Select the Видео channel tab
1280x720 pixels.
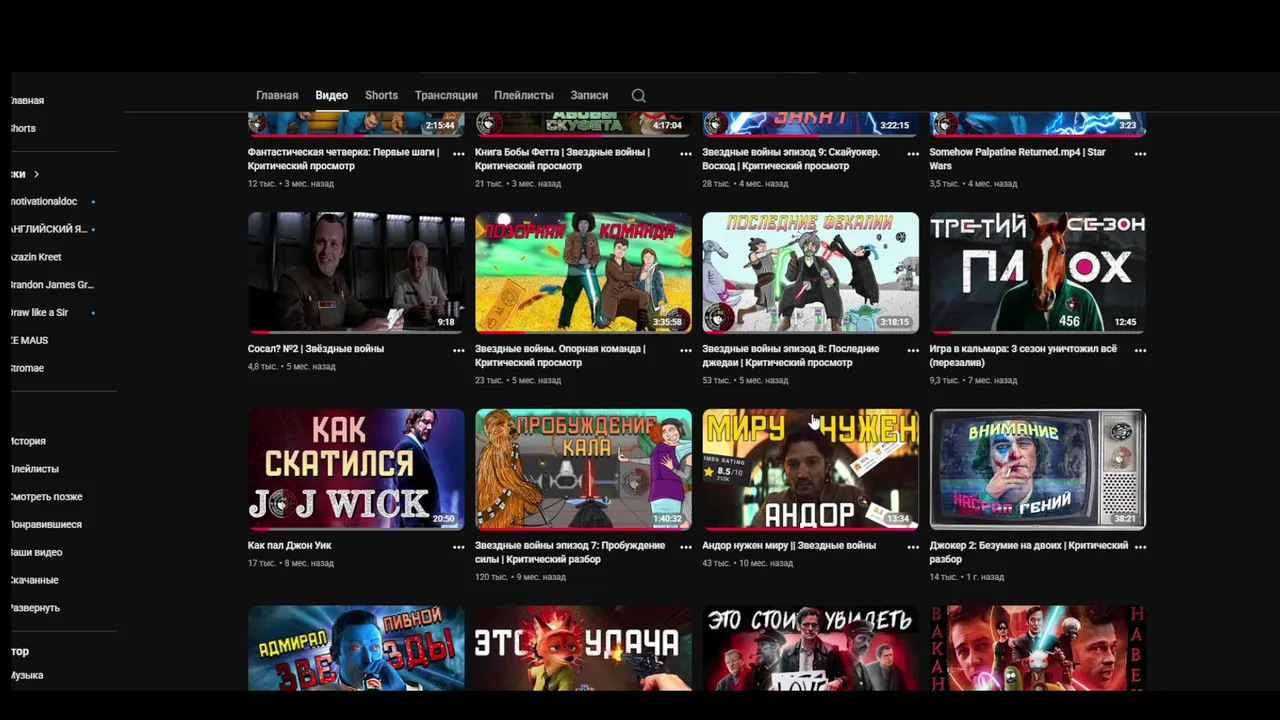[x=331, y=96]
